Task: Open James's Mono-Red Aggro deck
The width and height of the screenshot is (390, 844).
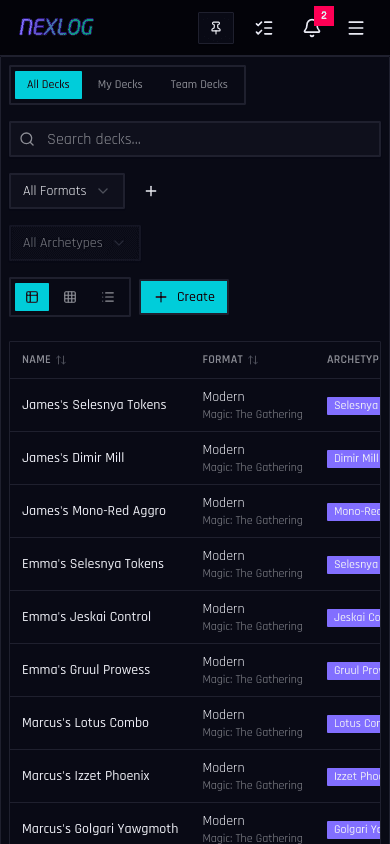Action: (x=94, y=511)
